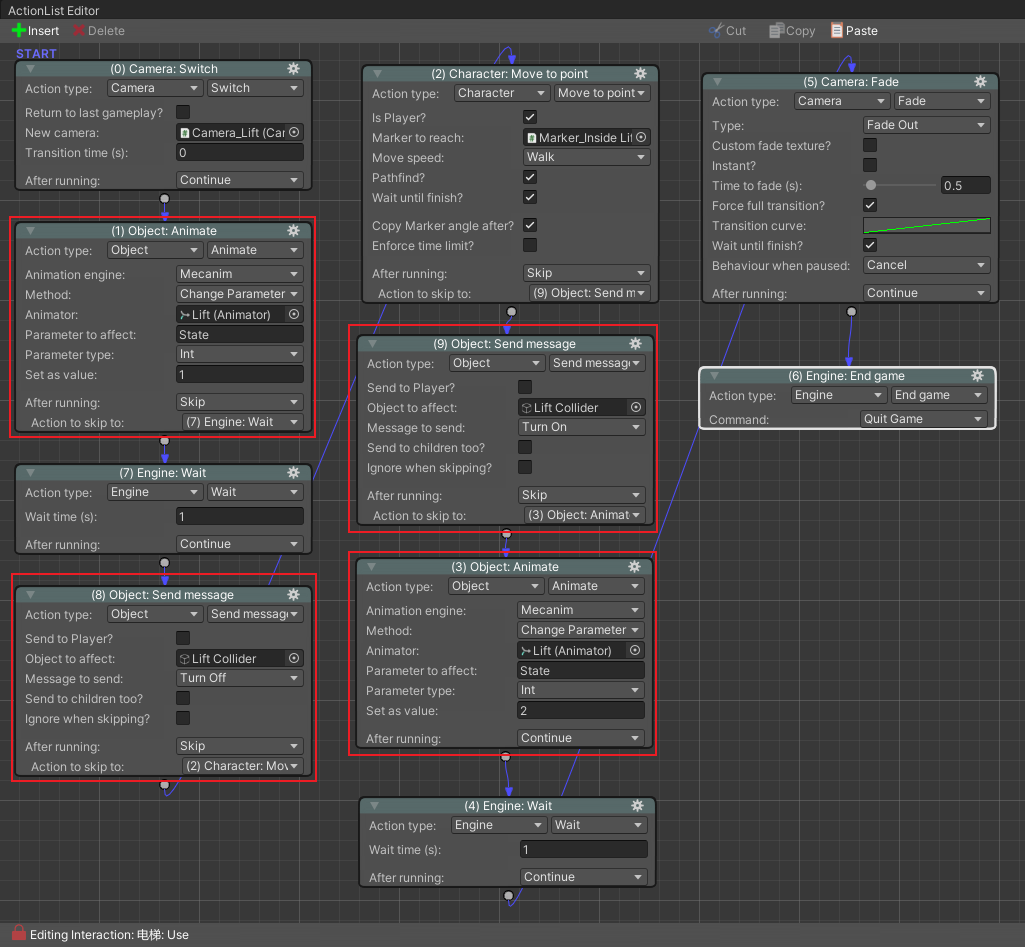Open gear menu of (2) Character: Move to point
Viewport: 1025px width, 947px height.
point(641,74)
